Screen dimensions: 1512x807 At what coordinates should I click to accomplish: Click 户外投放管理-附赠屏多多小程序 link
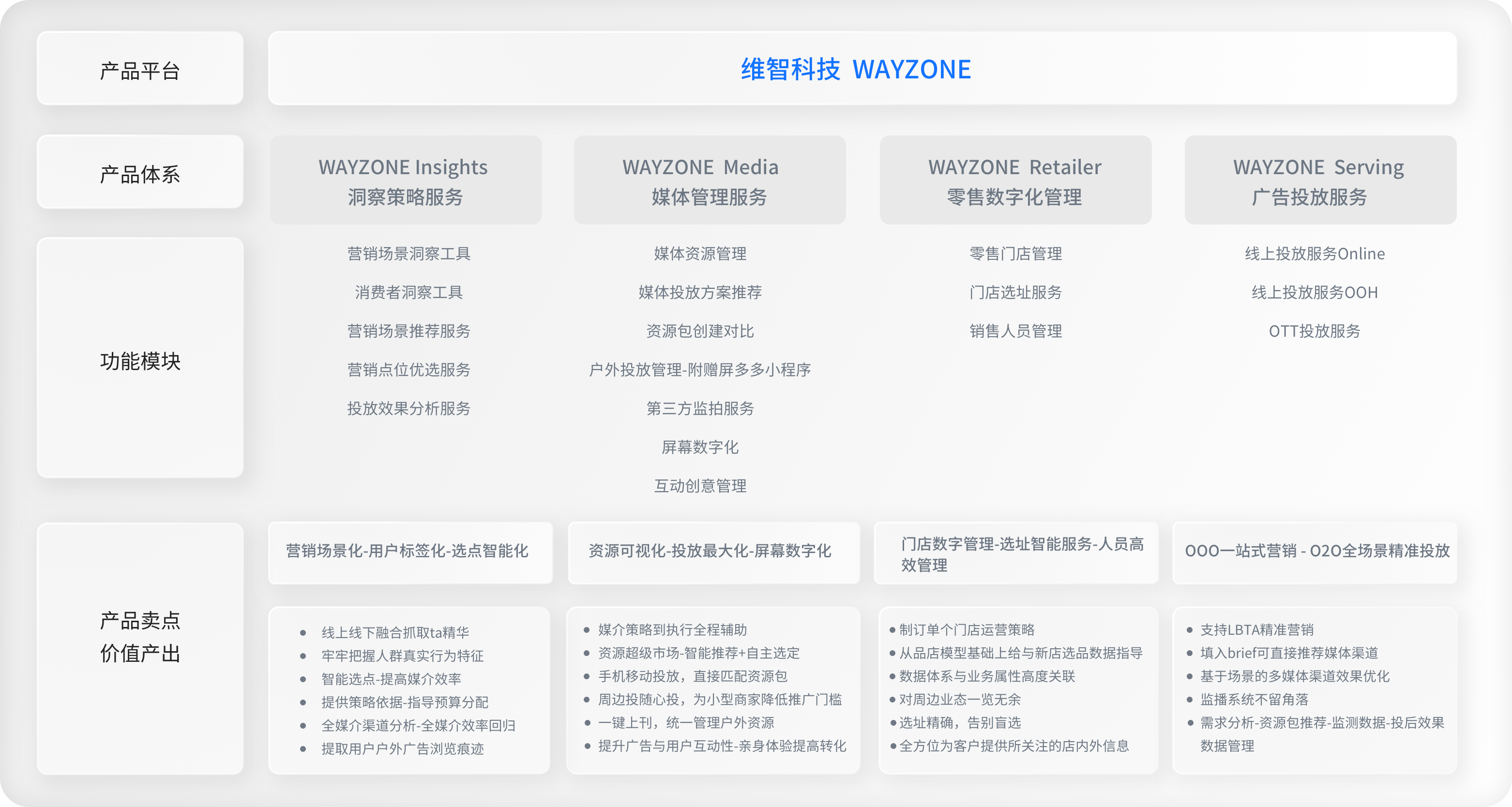pos(700,370)
